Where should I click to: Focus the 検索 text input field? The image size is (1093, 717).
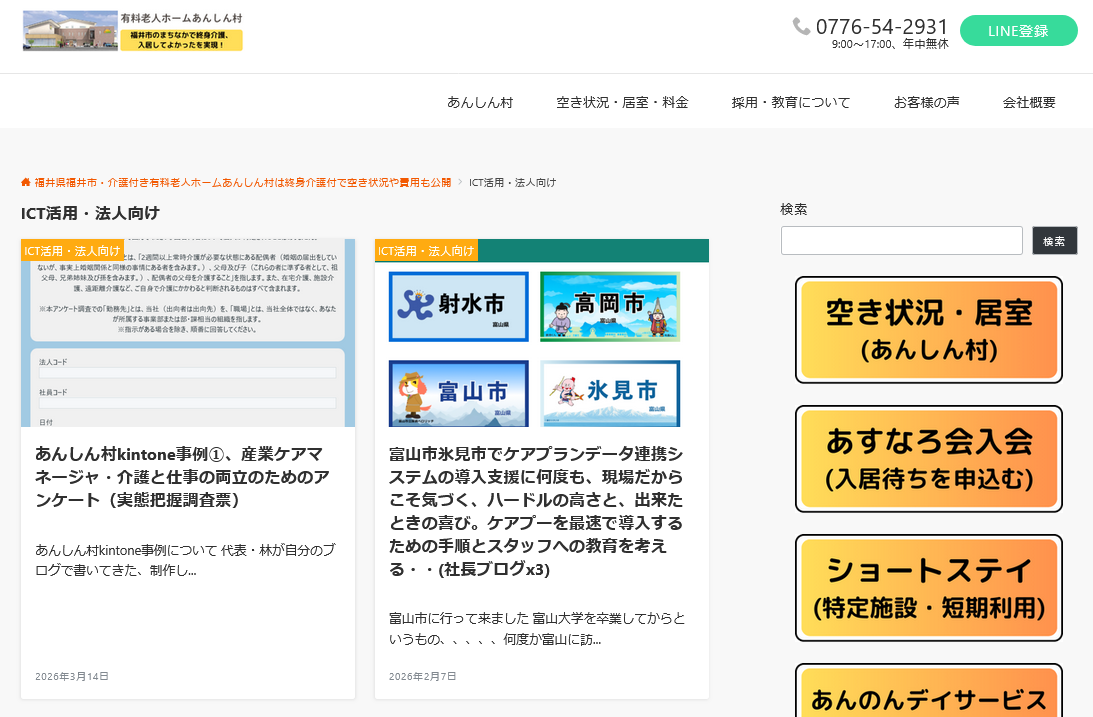click(901, 240)
